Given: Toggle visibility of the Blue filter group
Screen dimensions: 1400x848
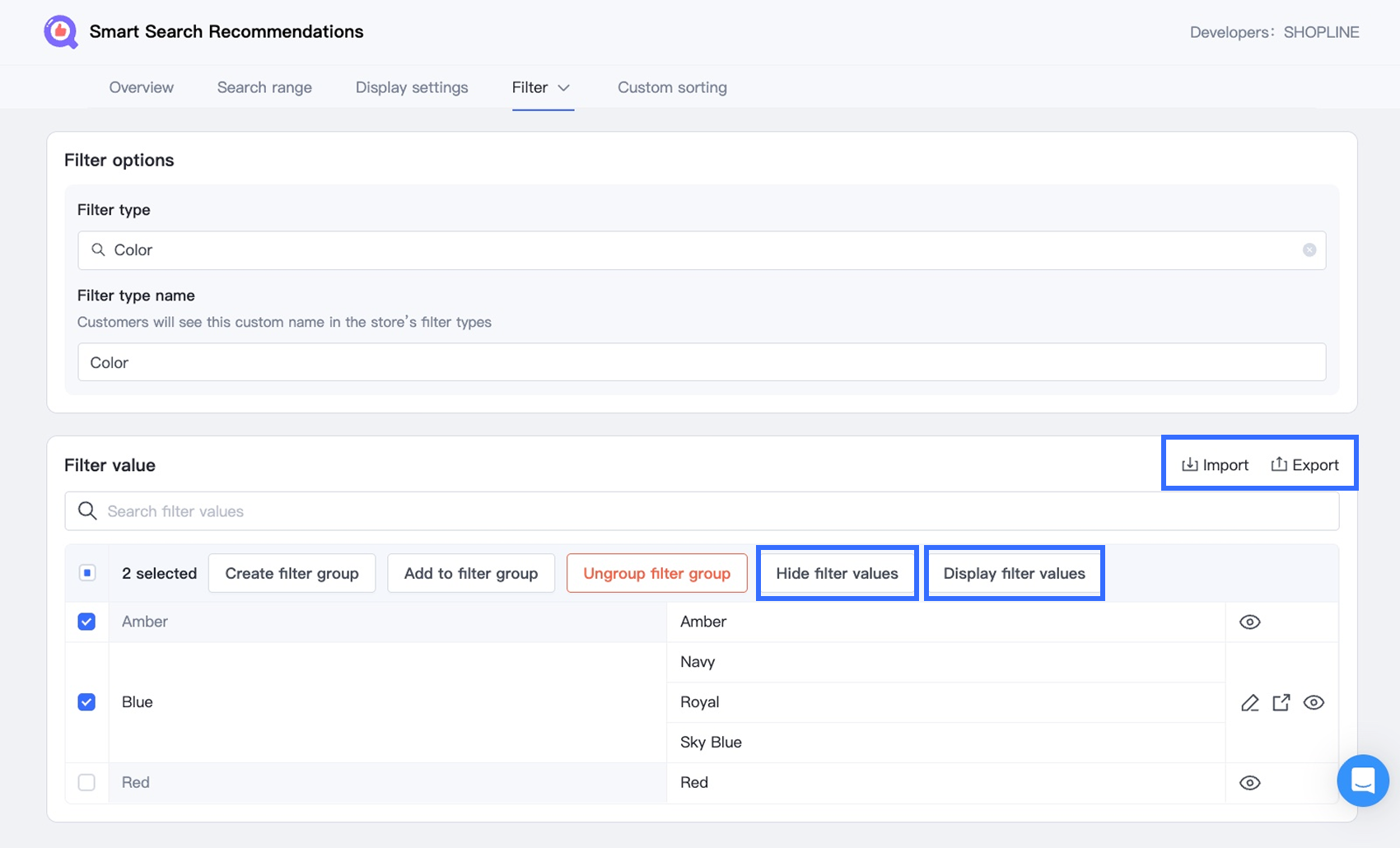Looking at the screenshot, I should point(1314,703).
